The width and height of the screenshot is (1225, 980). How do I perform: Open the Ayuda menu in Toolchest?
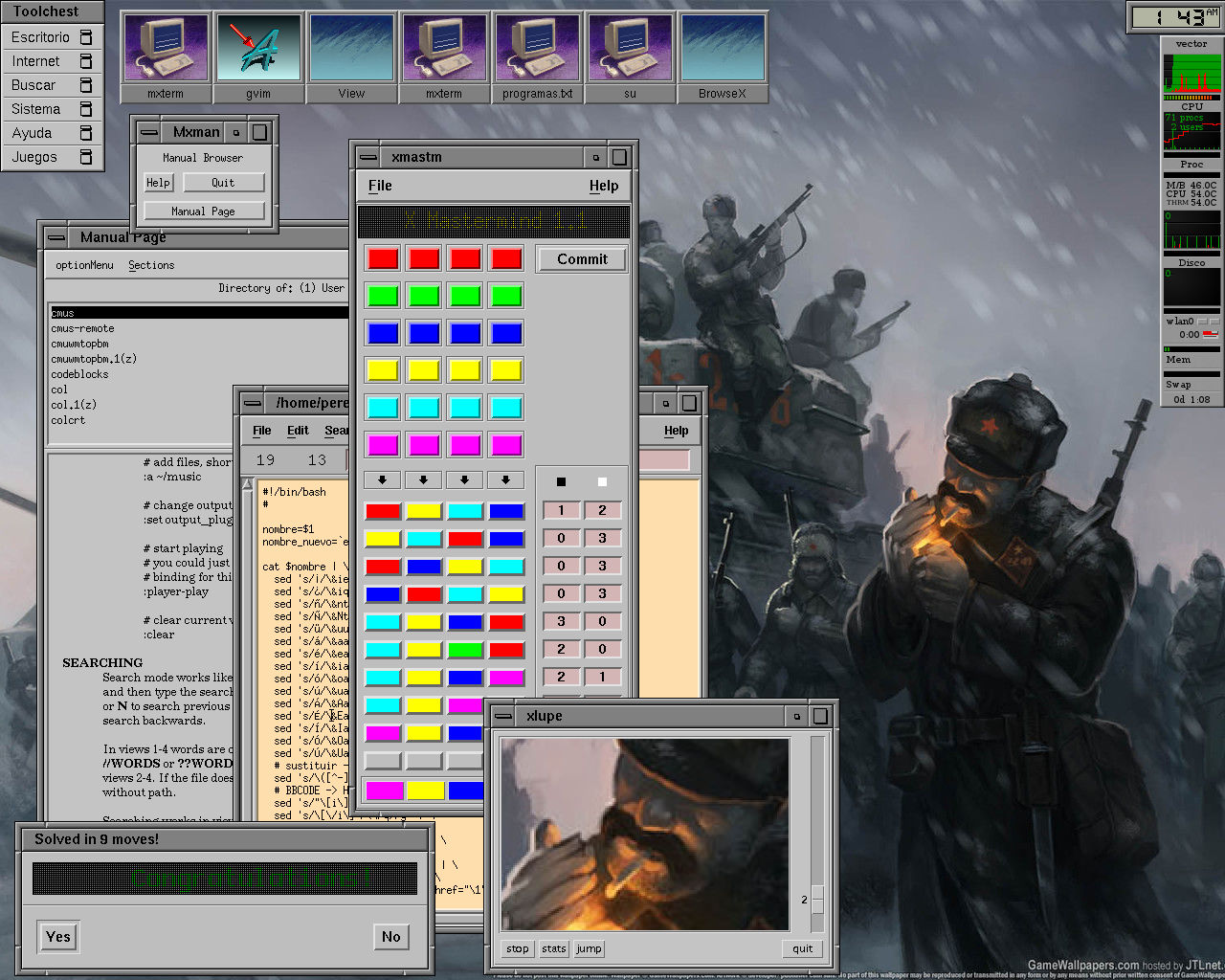(x=53, y=133)
